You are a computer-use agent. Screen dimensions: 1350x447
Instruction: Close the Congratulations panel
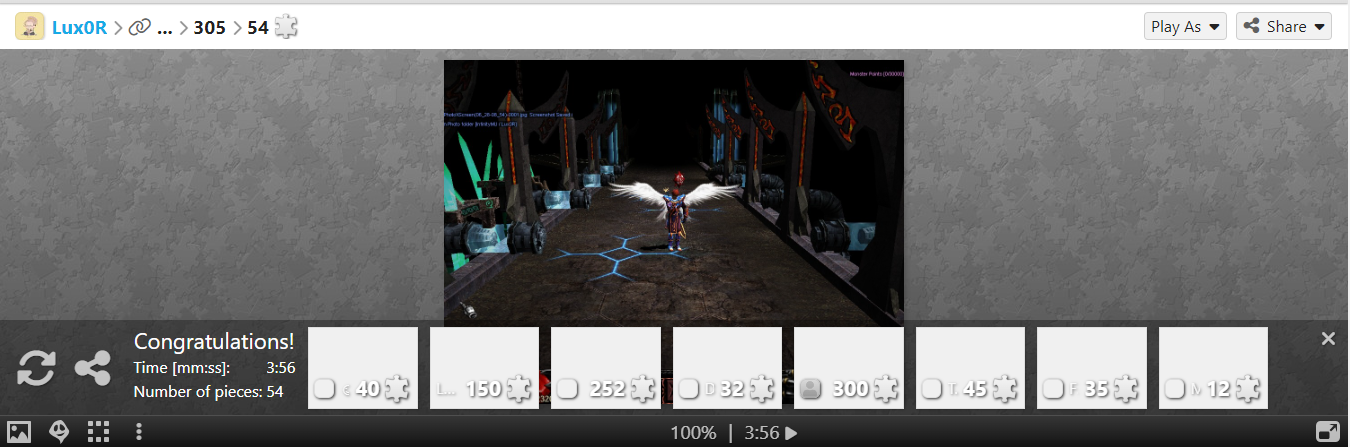1328,339
